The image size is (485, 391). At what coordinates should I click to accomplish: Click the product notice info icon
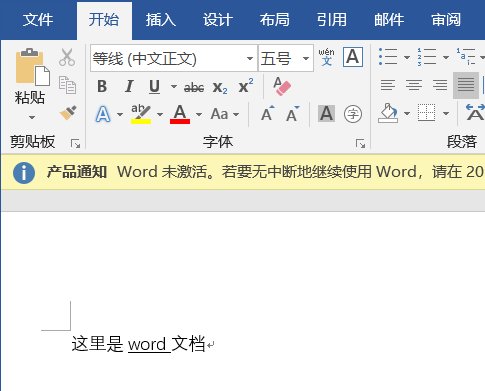pos(24,173)
